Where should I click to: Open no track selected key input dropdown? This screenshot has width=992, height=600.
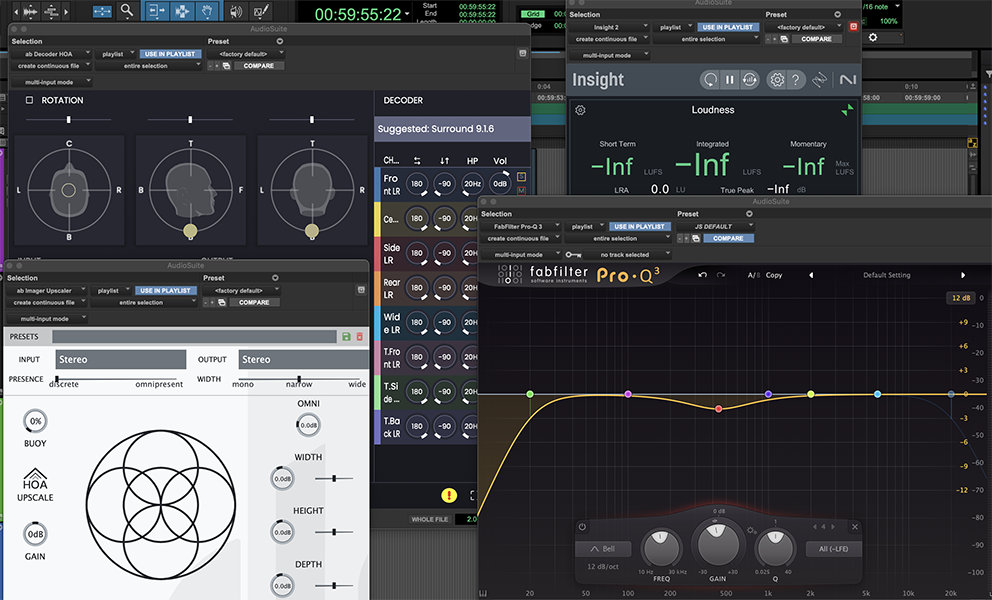(x=628, y=254)
